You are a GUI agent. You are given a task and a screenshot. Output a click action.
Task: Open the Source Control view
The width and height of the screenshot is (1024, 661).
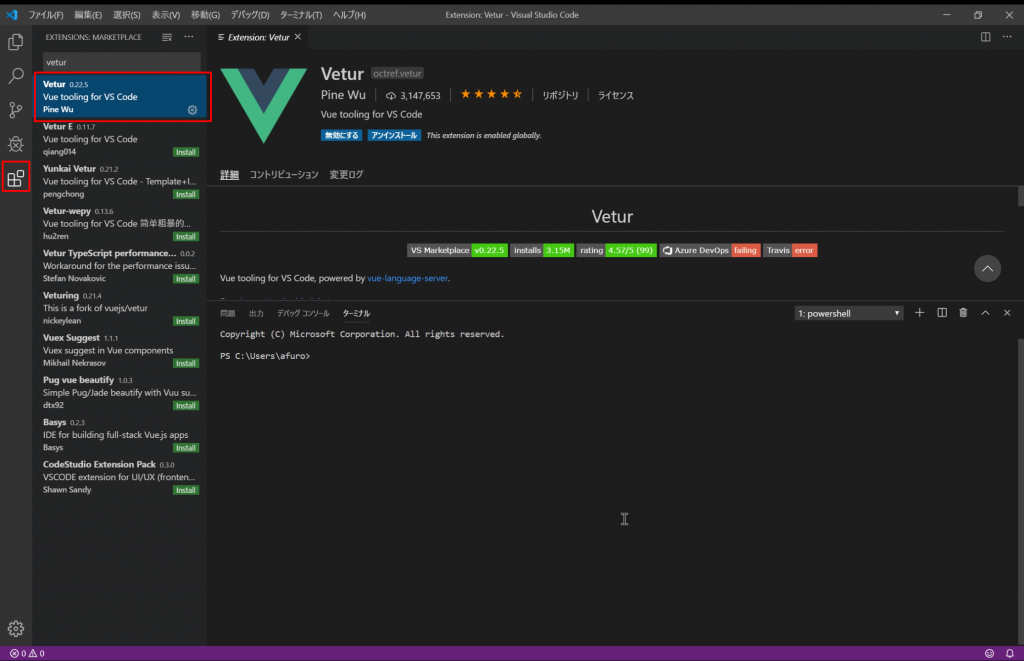coord(16,110)
